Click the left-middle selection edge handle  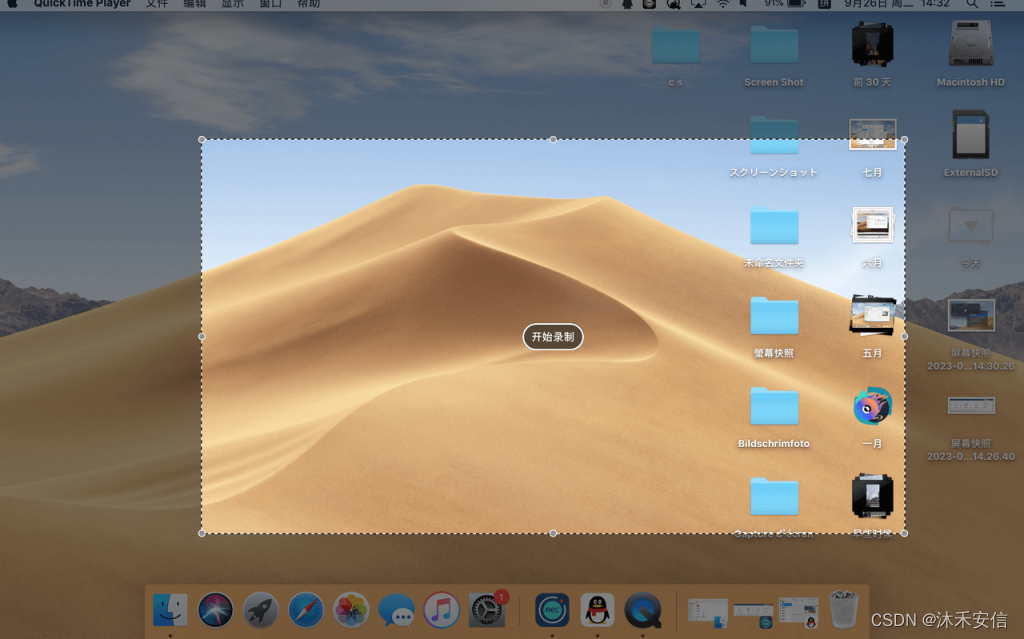point(202,336)
